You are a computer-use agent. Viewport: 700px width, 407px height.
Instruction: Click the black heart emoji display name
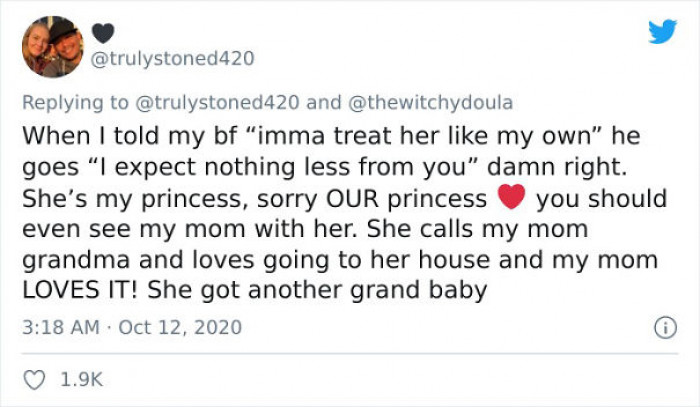103,32
